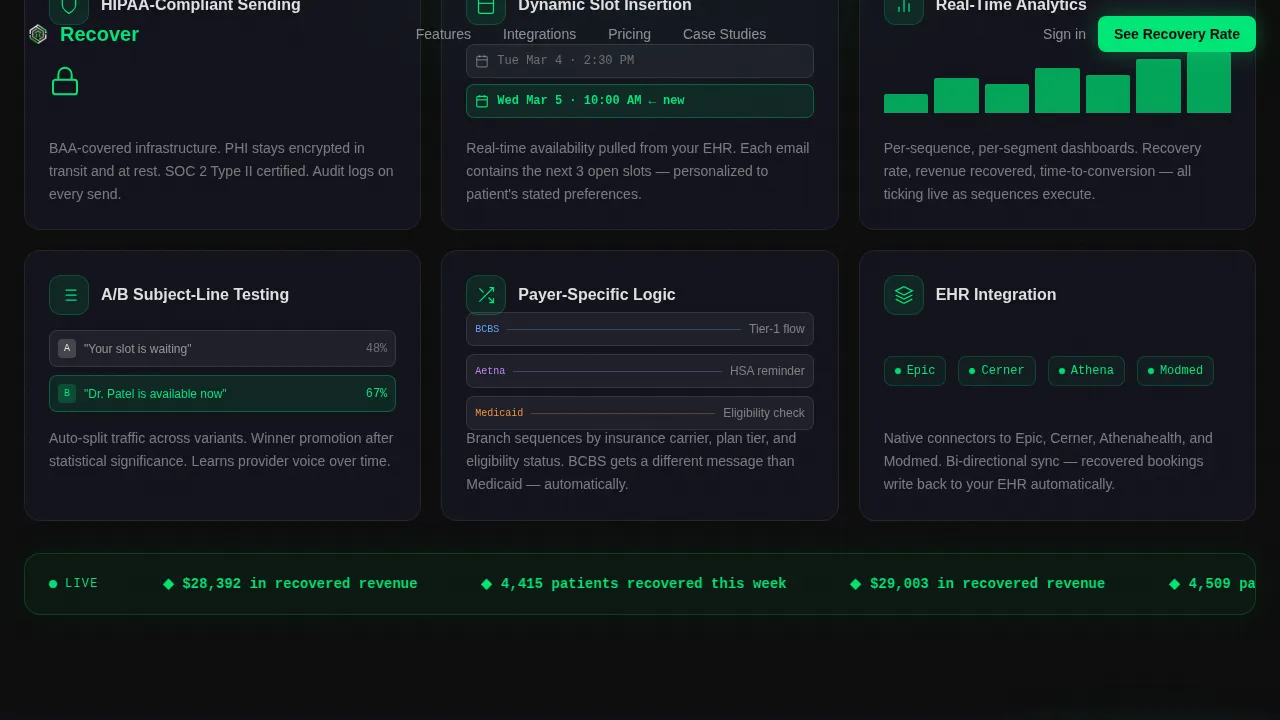Screen dimensions: 1280x720
Task: Click the See Recovery Rate button
Action: coord(1176,34)
